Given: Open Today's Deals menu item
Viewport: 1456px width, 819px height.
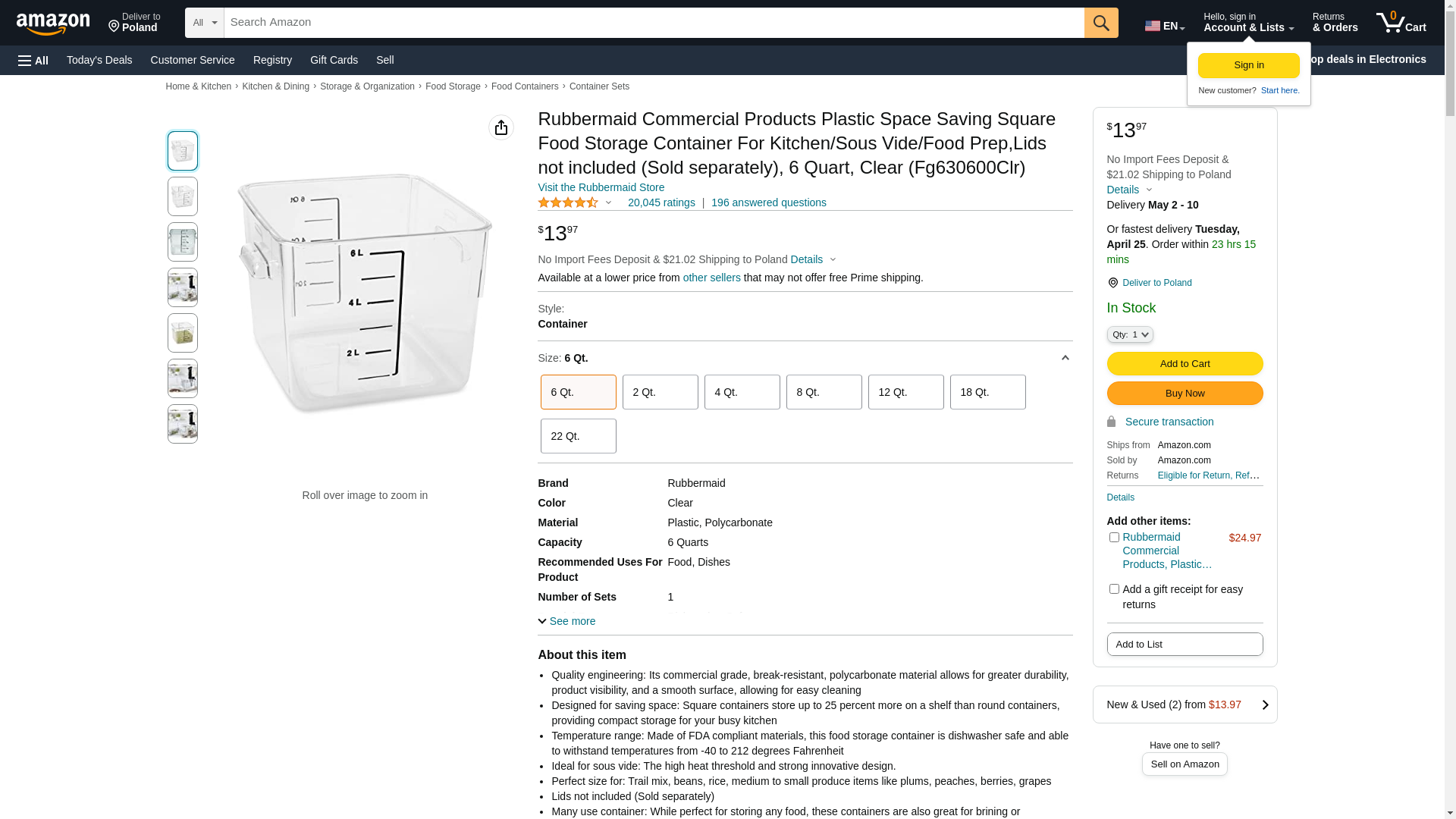Looking at the screenshot, I should [99, 60].
